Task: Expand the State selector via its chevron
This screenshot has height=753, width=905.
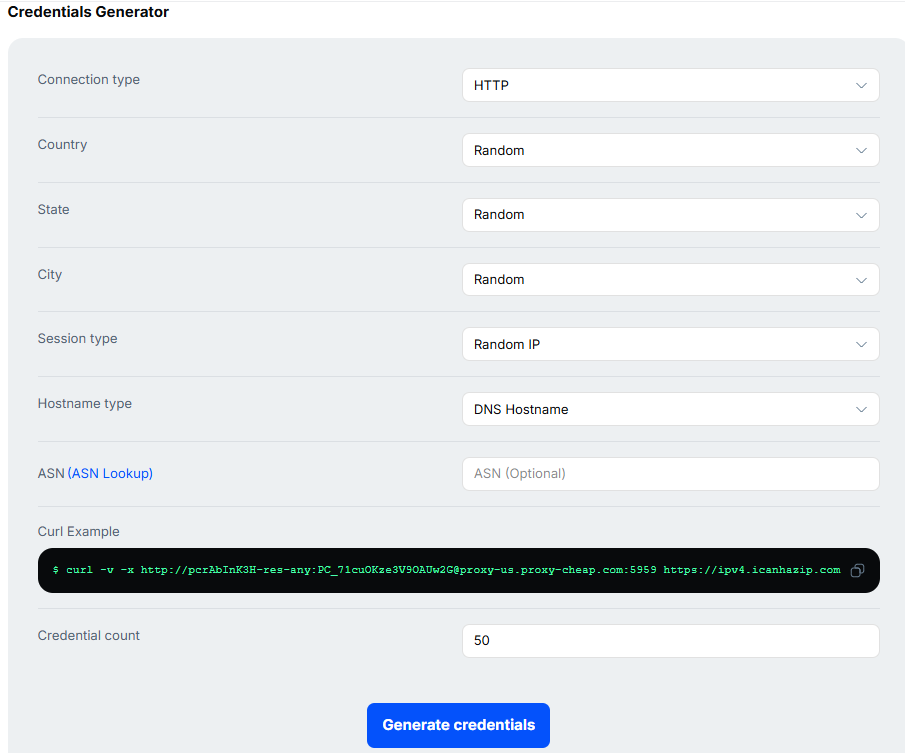Action: tap(861, 214)
